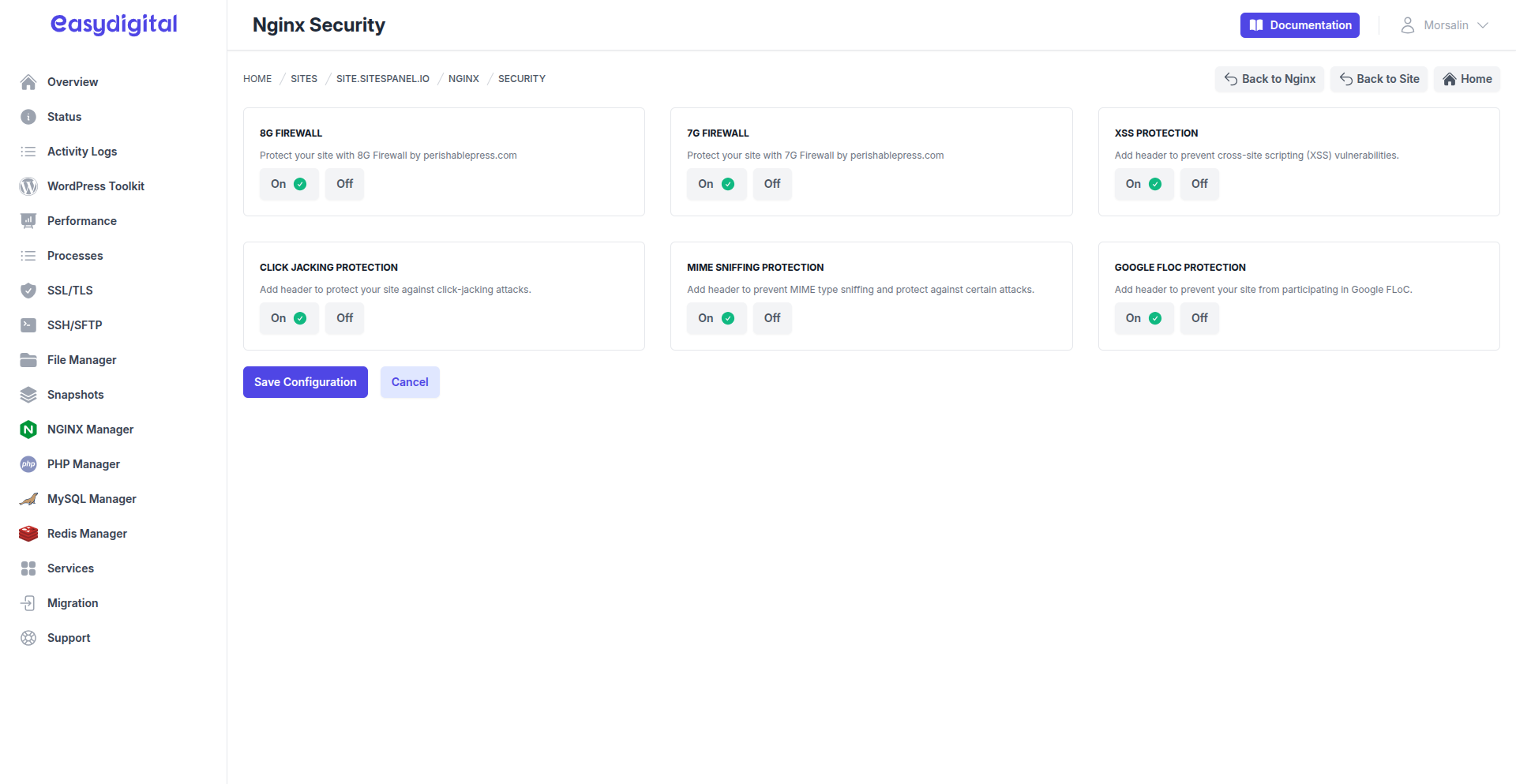Open the SITES breadcrumb link
This screenshot has height=784, width=1516.
click(x=303, y=78)
